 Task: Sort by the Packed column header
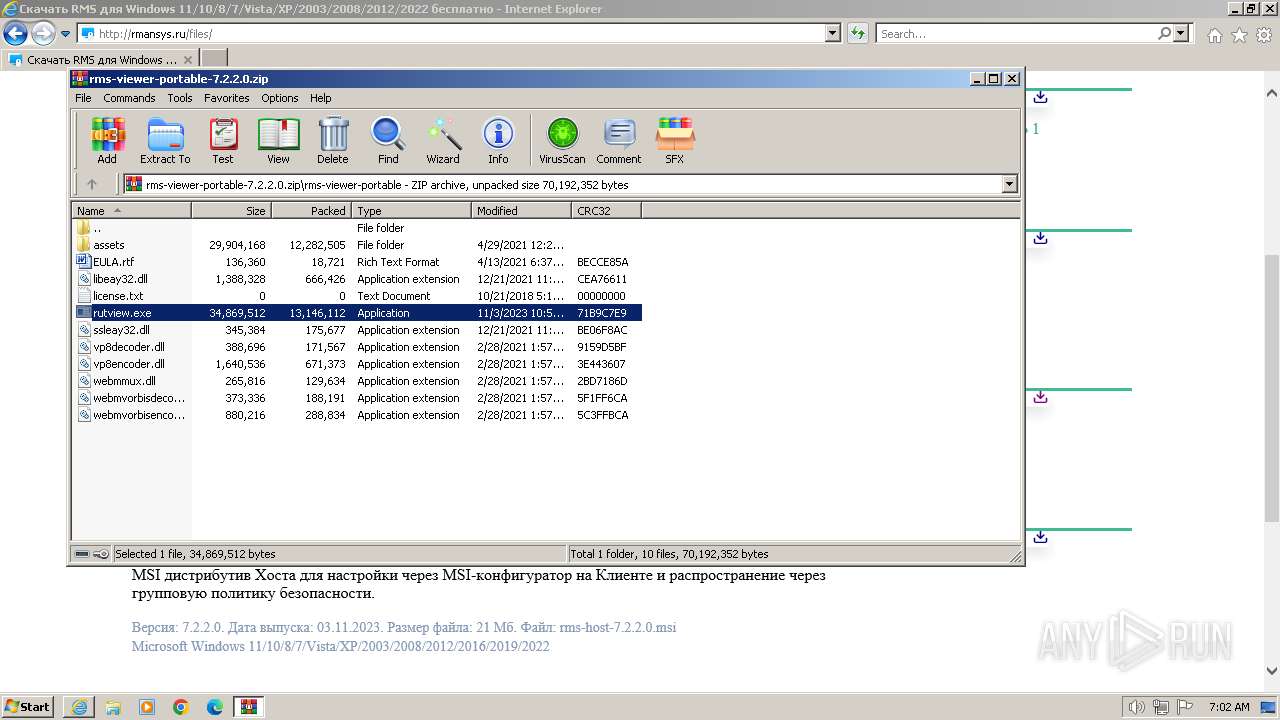pos(311,211)
